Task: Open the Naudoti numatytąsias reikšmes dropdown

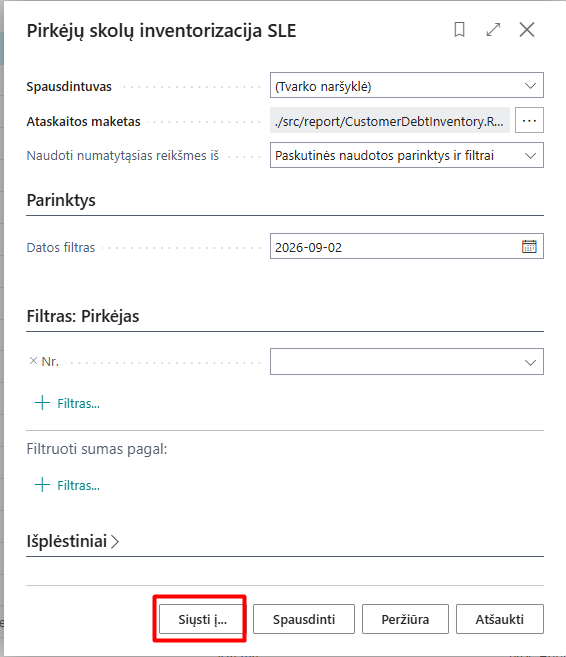Action: point(407,155)
